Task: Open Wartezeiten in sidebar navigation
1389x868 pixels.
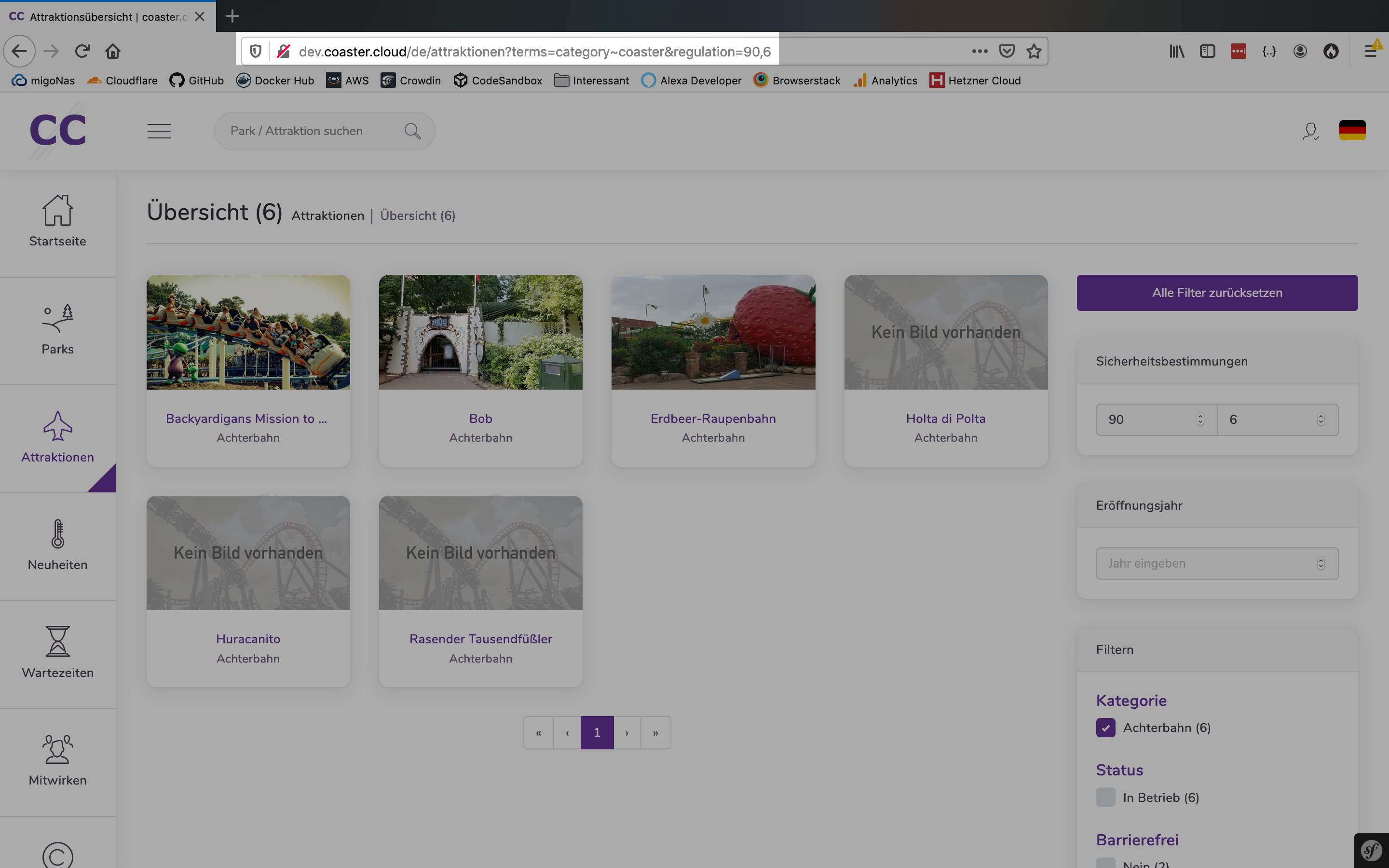Action: [57, 653]
